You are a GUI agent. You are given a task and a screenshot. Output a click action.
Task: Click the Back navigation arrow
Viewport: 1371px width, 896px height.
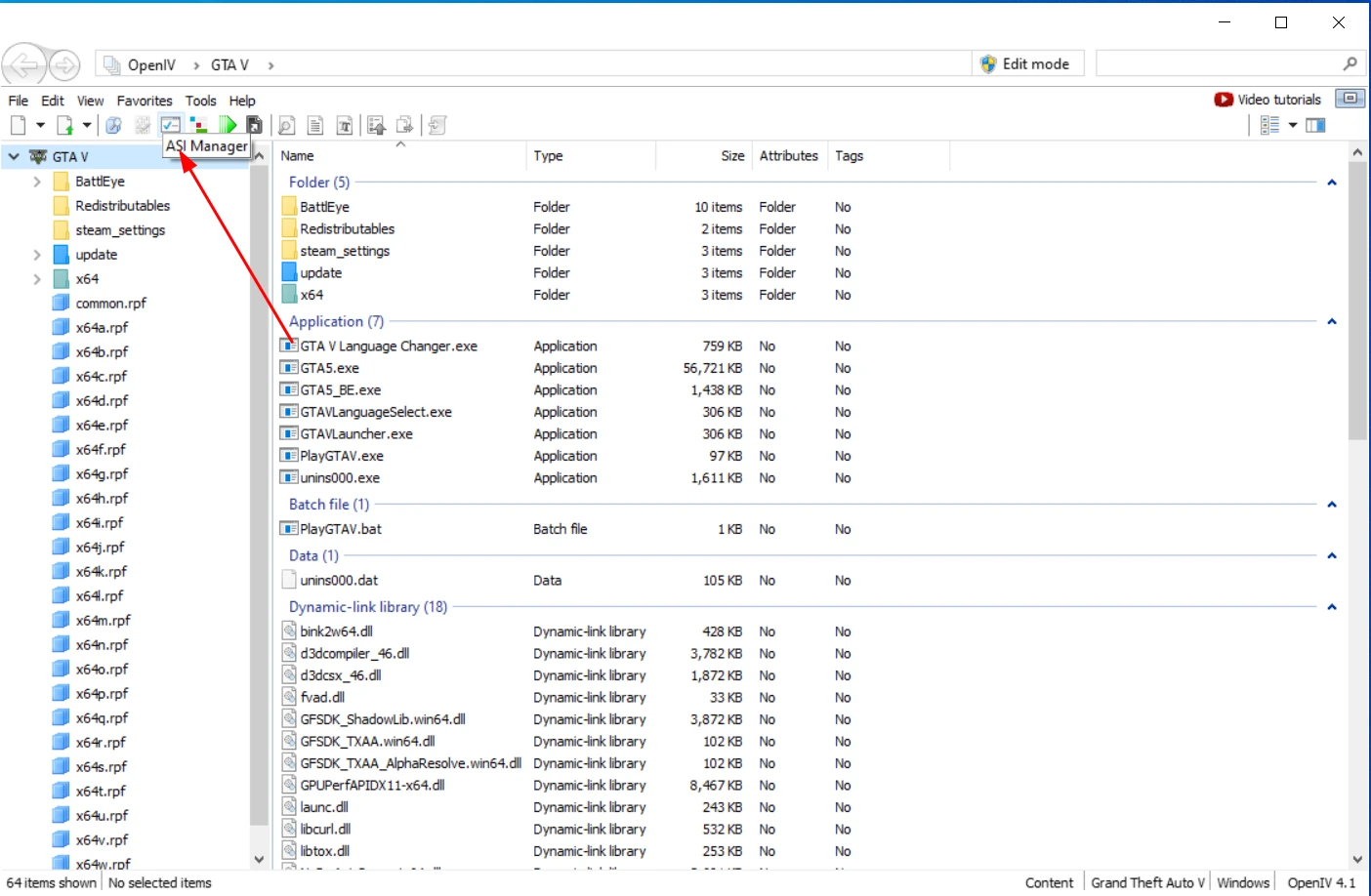pos(24,65)
